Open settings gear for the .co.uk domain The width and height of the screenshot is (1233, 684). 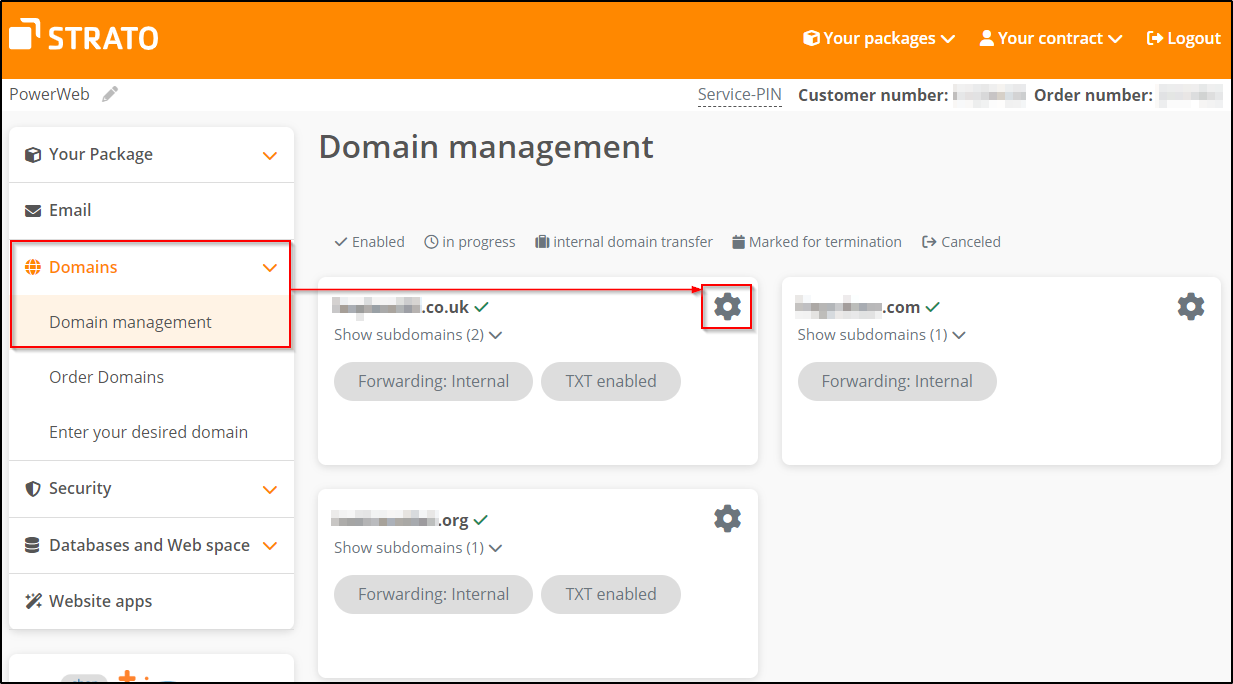(727, 307)
